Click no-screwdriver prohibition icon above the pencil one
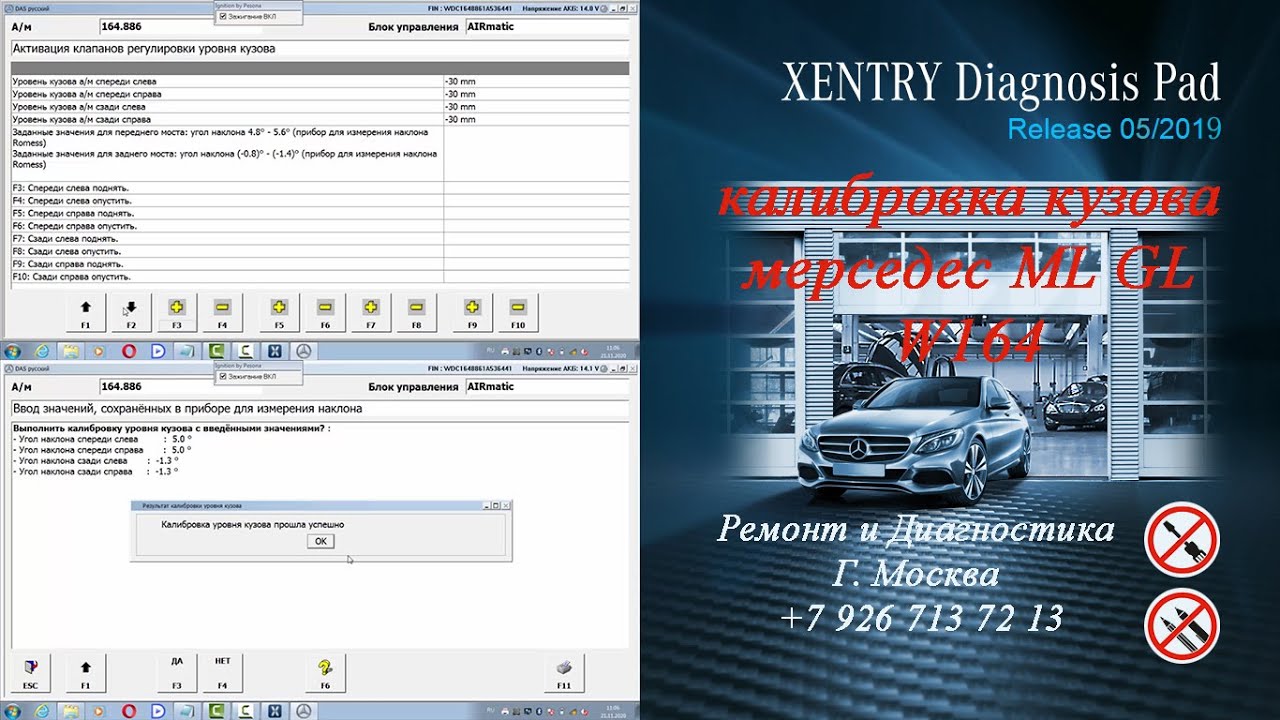The height and width of the screenshot is (720, 1280). [1182, 540]
